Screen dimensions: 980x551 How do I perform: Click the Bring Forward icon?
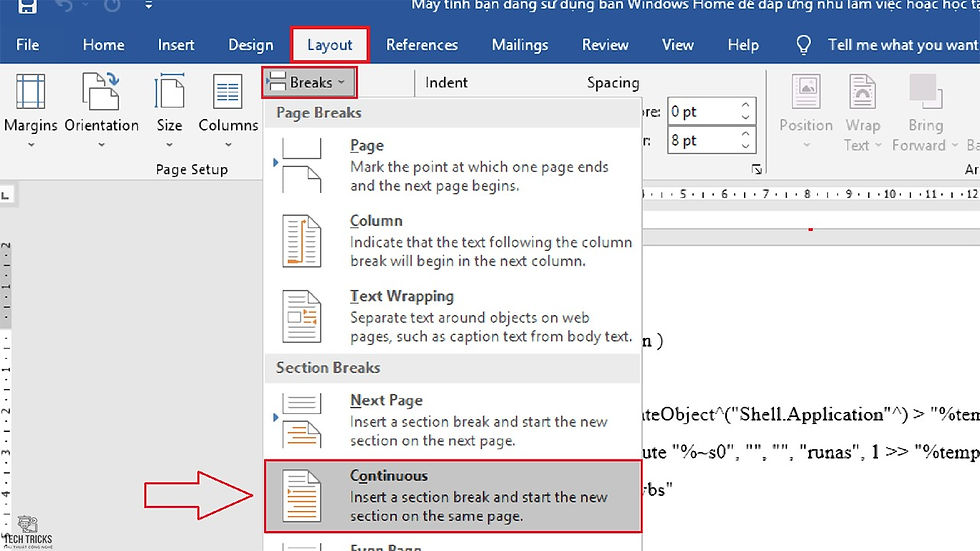[x=926, y=92]
